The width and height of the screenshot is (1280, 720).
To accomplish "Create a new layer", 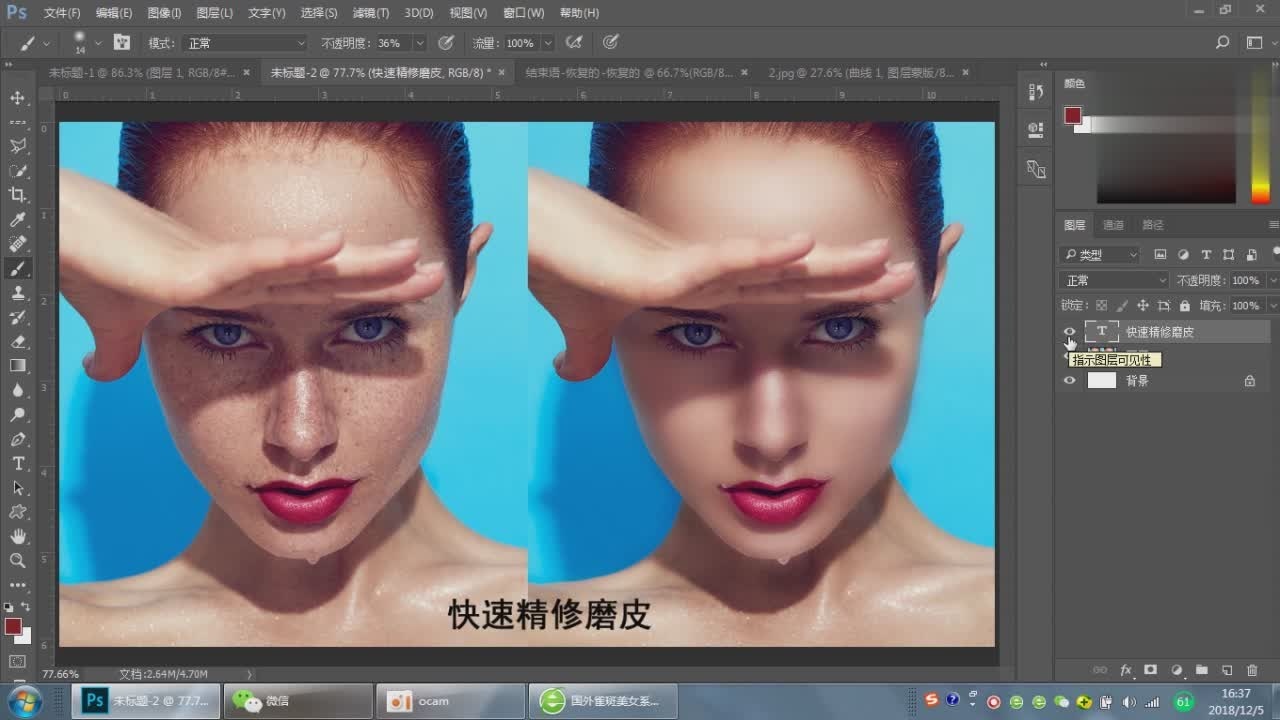I will pyautogui.click(x=1226, y=670).
